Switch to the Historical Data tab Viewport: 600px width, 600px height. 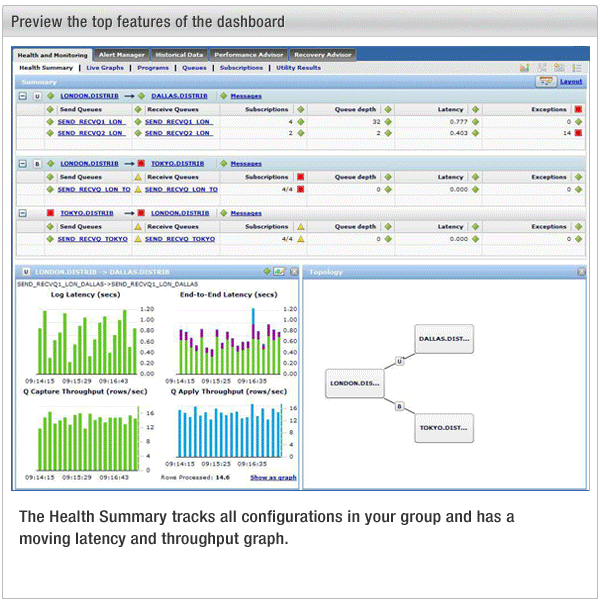tap(179, 55)
